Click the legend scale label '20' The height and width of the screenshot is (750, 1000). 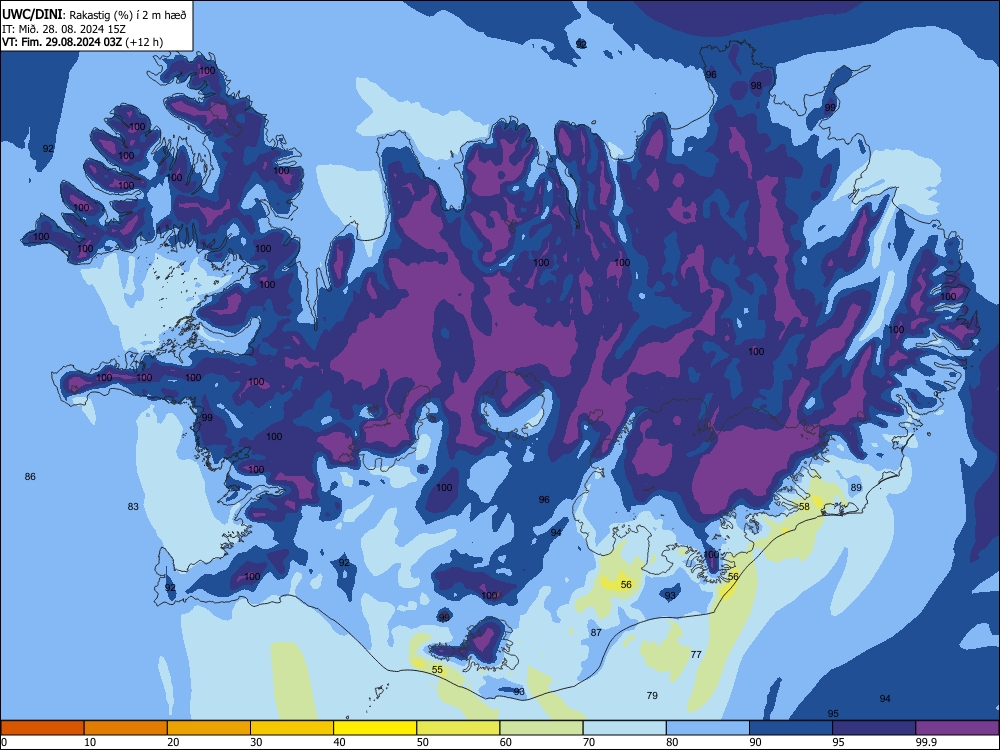coord(173,742)
